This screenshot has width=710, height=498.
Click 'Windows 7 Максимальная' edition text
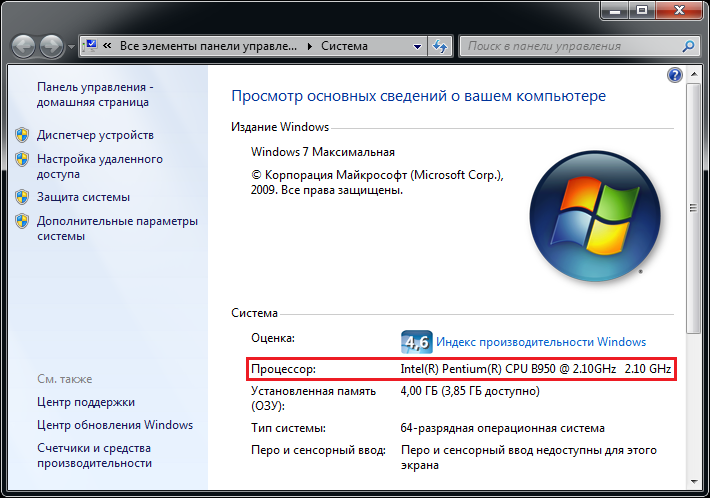click(x=323, y=152)
